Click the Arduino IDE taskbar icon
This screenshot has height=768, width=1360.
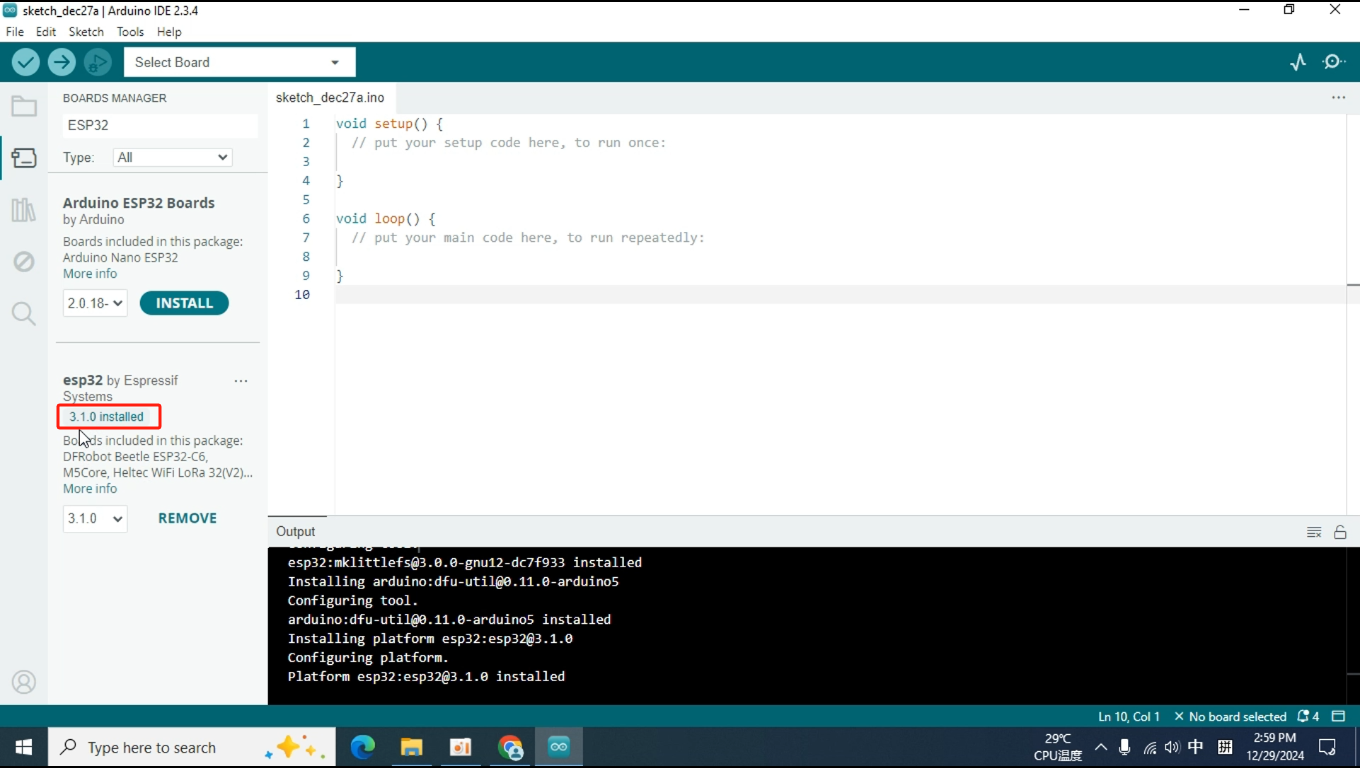[x=559, y=747]
